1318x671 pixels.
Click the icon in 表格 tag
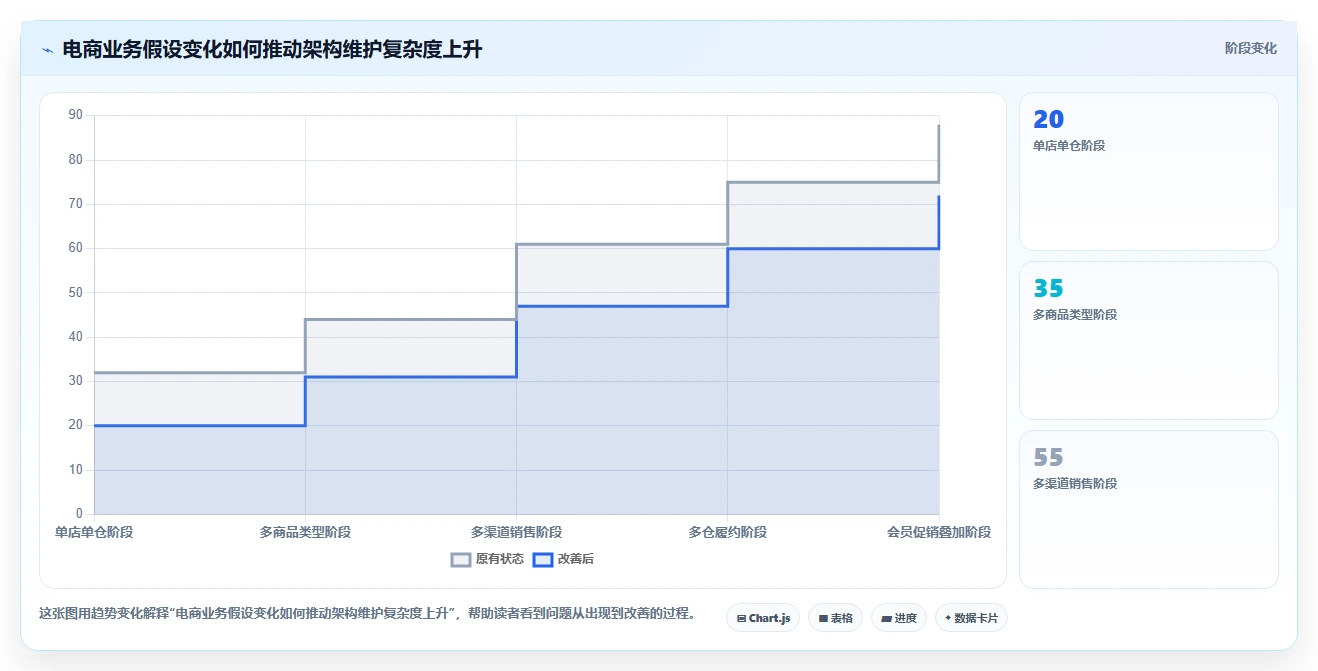823,619
